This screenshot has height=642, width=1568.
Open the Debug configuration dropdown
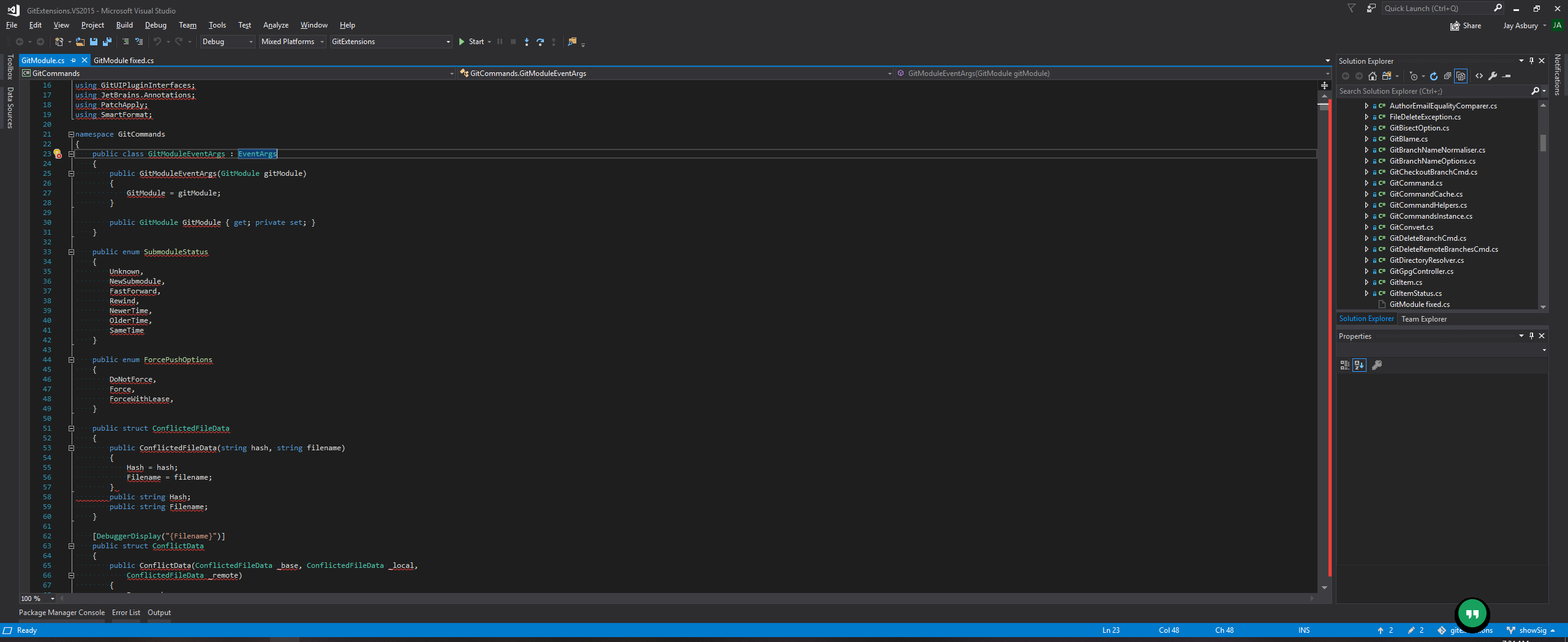pyautogui.click(x=228, y=42)
